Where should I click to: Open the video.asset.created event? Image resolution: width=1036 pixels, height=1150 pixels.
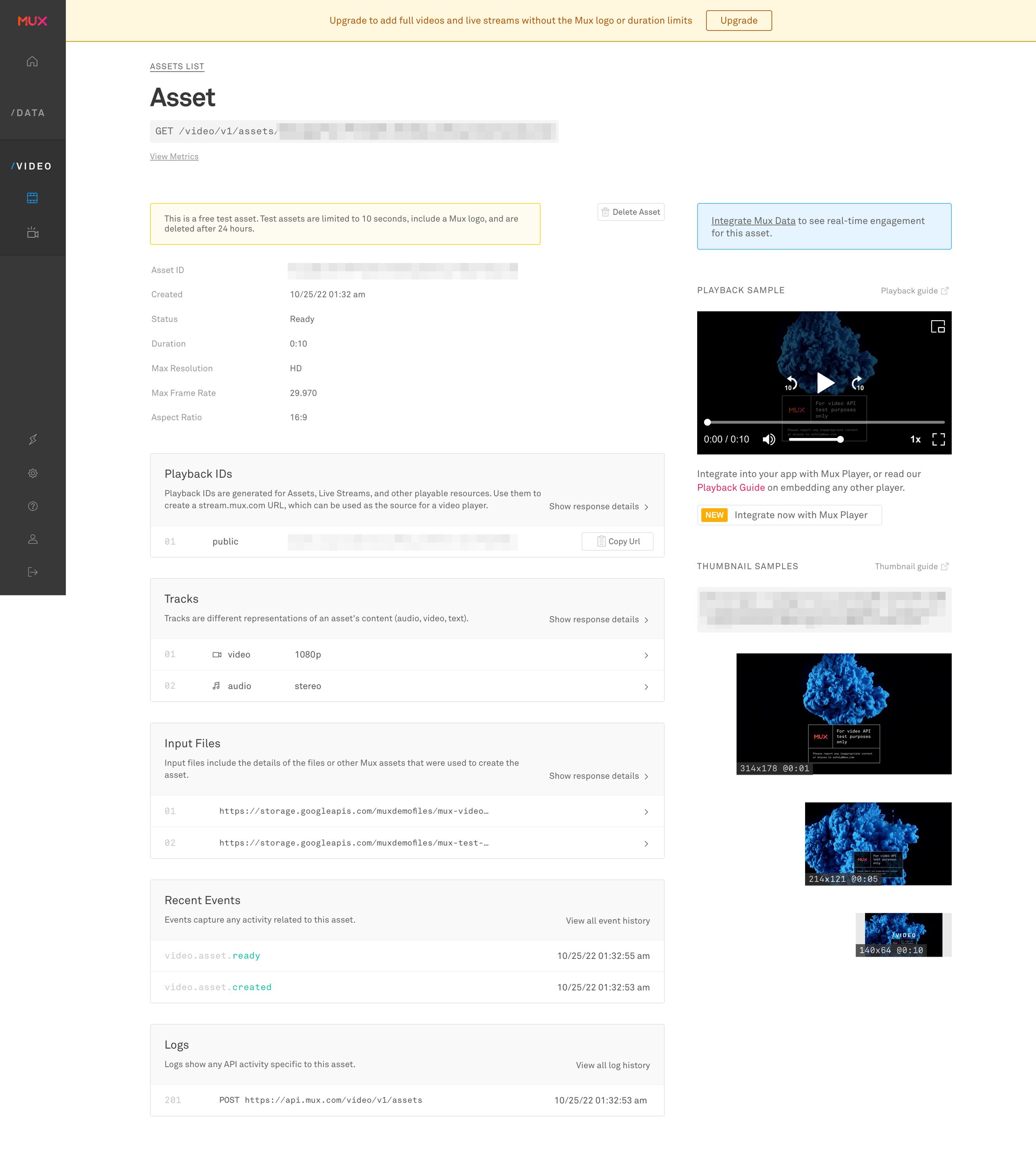[407, 987]
